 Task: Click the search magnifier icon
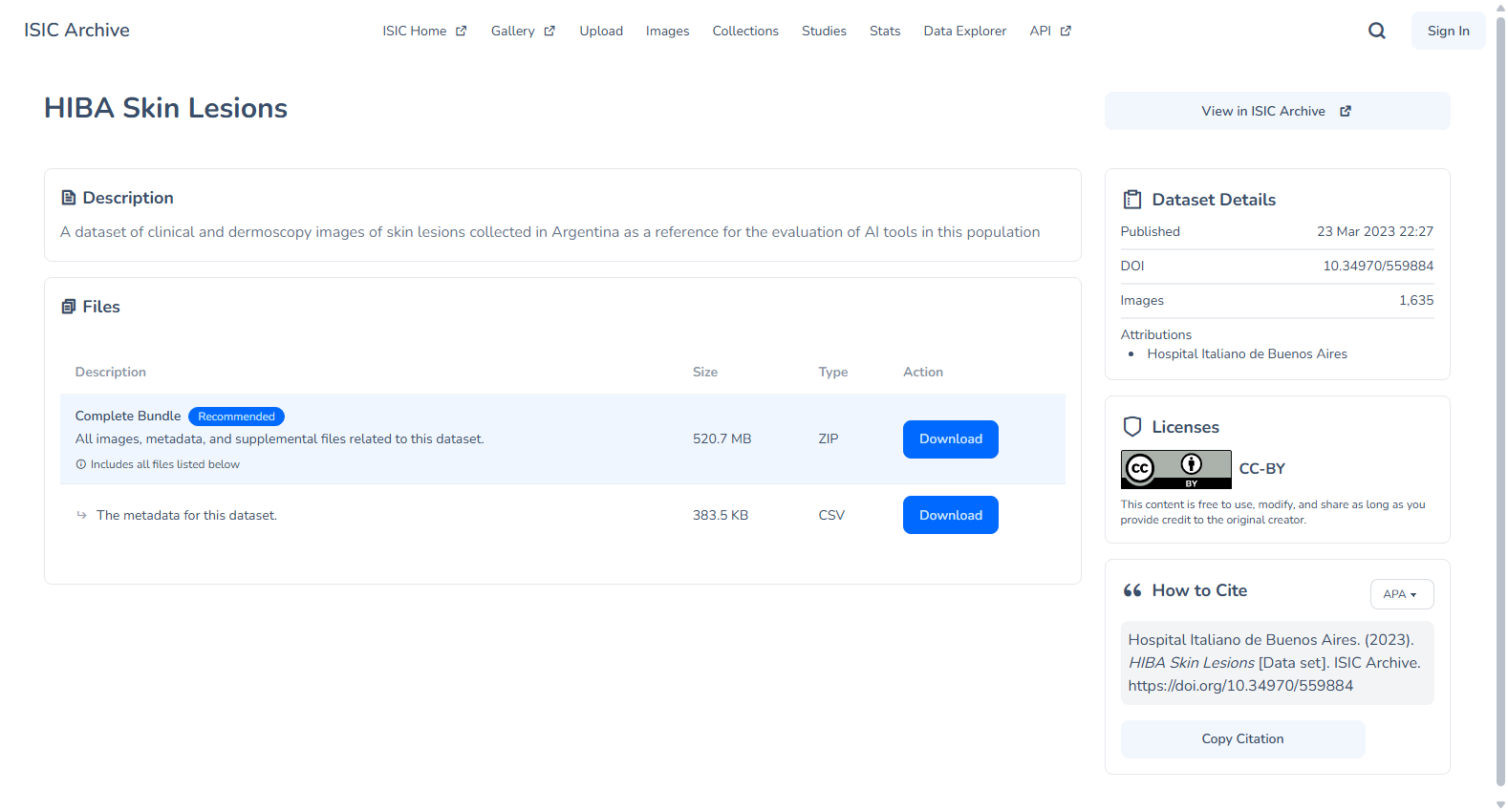(1376, 31)
